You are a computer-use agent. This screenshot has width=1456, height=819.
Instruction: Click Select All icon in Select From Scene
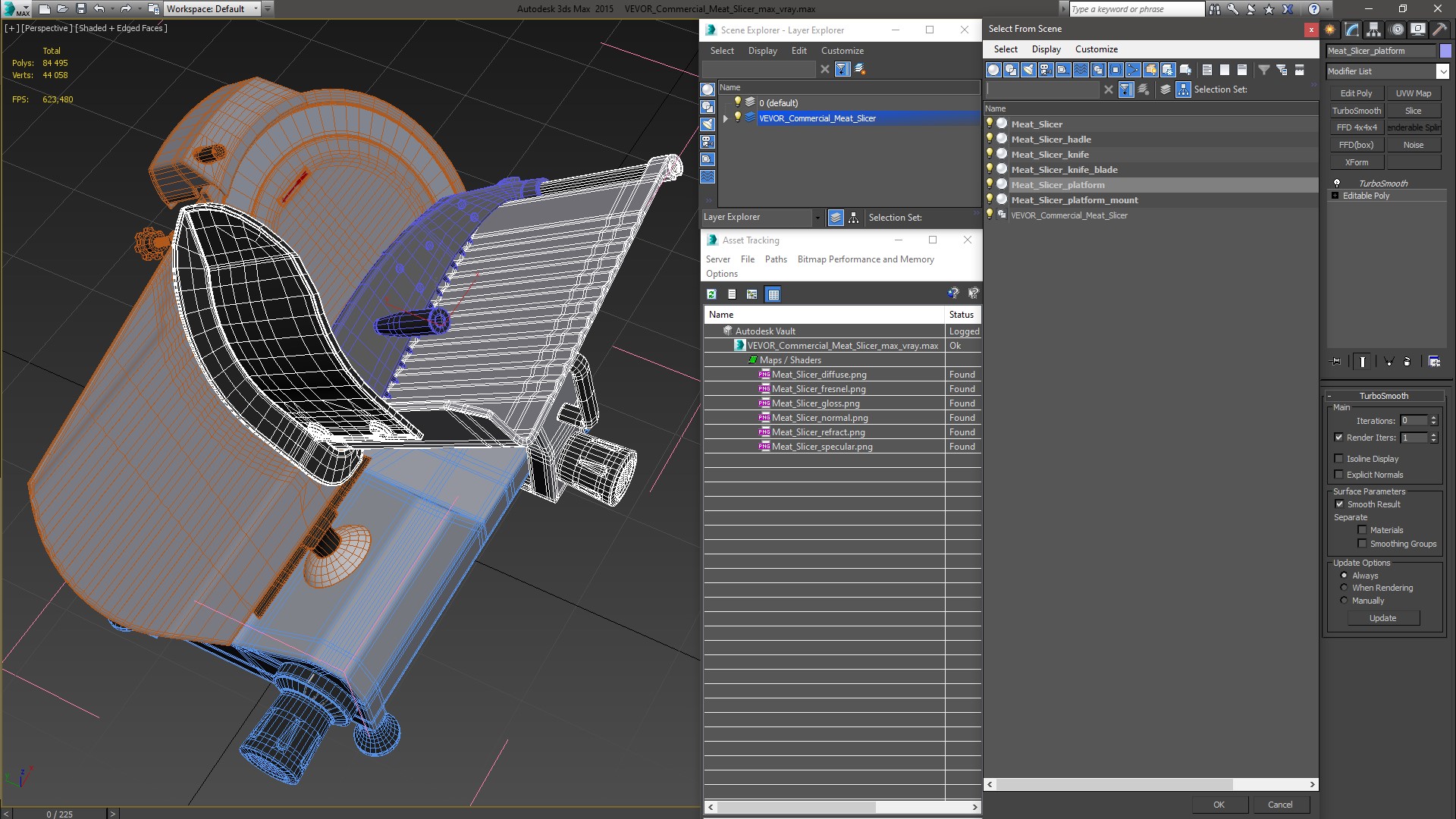(1207, 70)
